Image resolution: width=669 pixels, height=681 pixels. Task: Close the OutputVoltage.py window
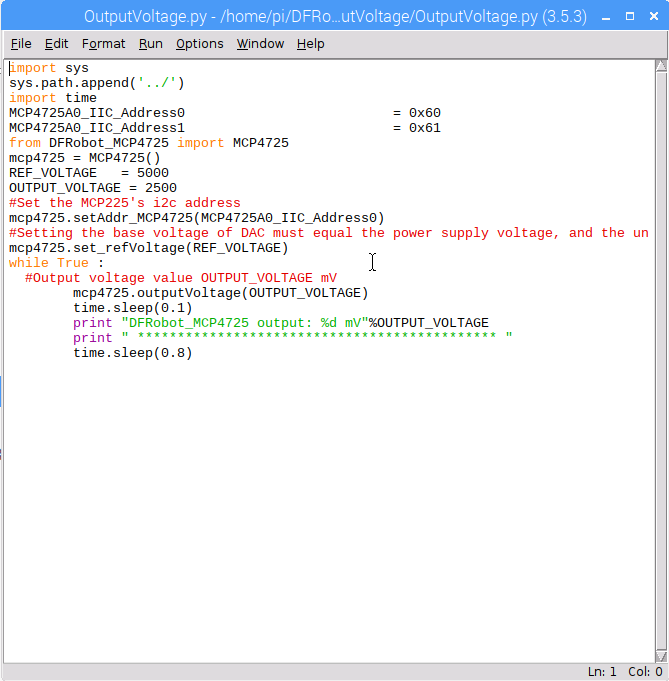point(654,17)
